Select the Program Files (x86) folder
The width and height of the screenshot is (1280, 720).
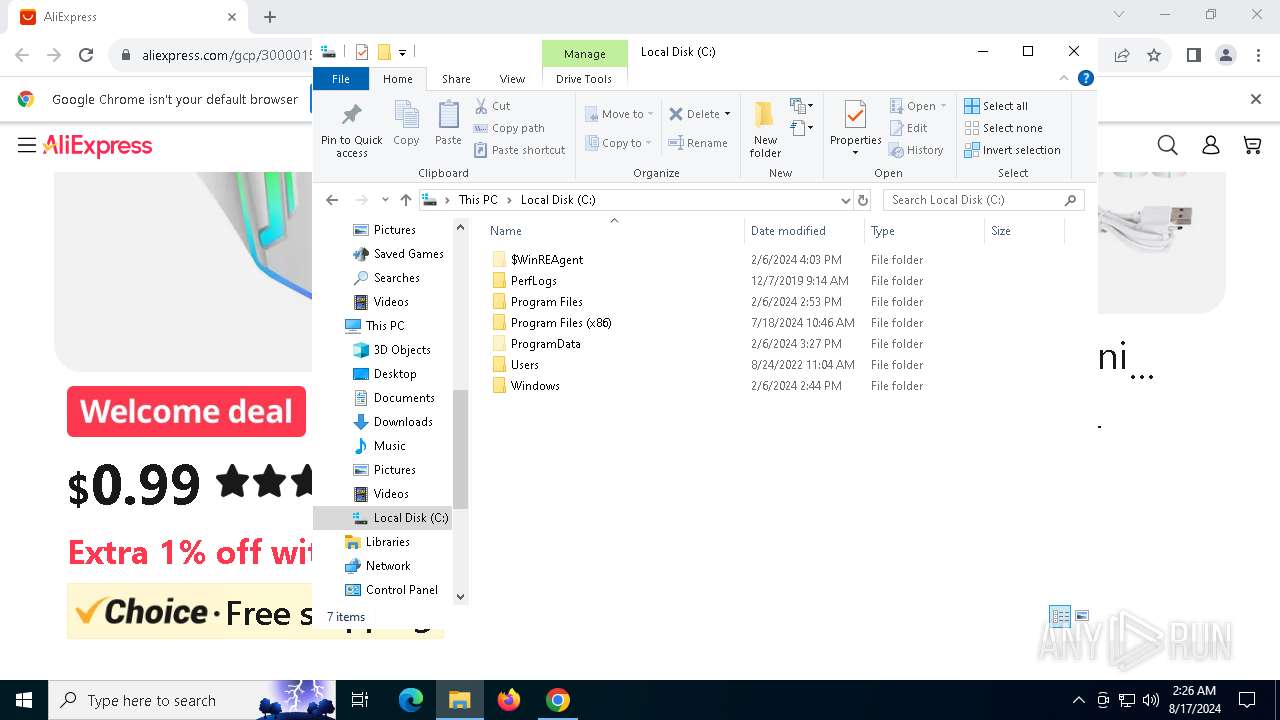[560, 323]
